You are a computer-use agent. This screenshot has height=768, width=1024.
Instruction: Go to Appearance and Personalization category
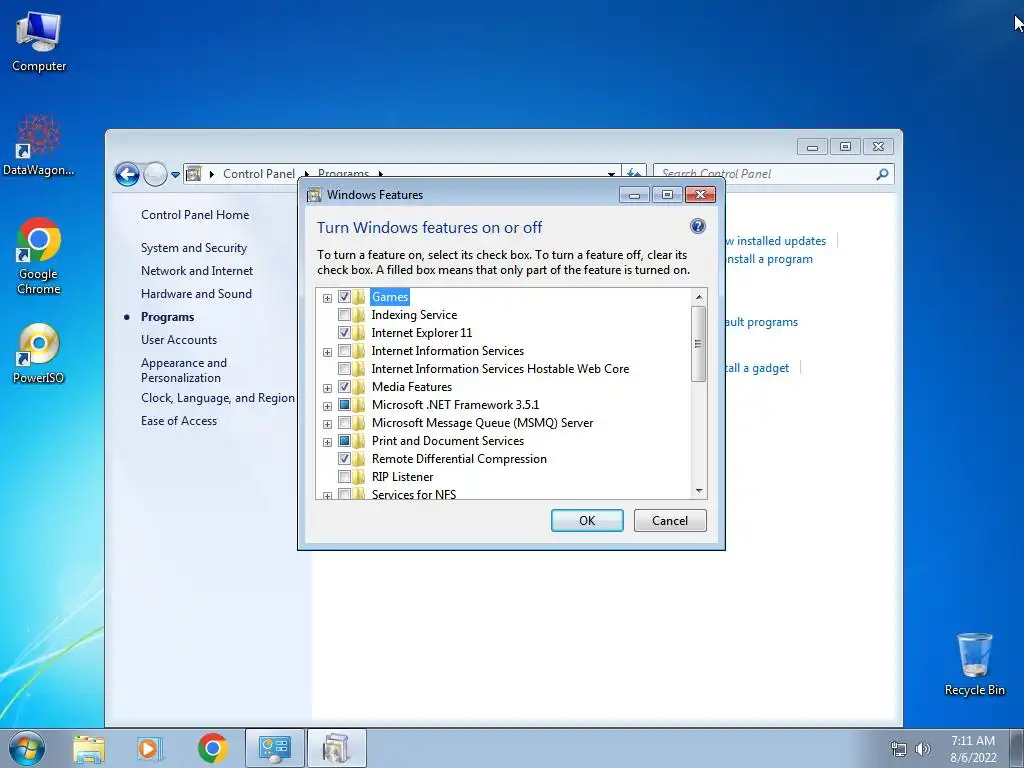click(x=184, y=370)
